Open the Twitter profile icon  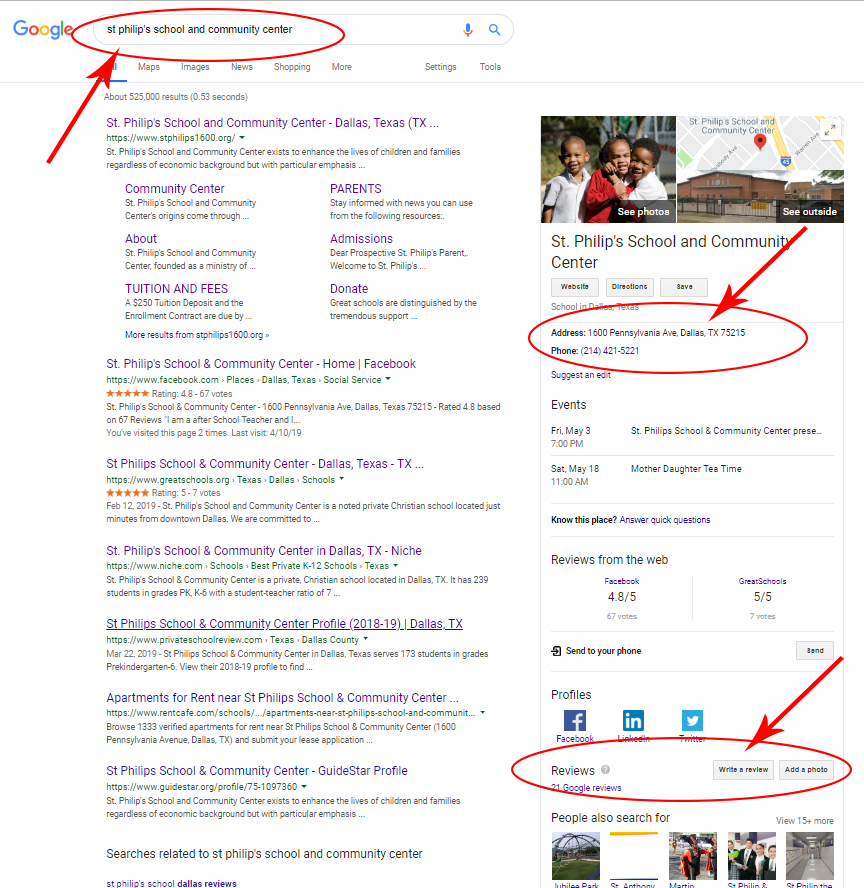click(692, 720)
